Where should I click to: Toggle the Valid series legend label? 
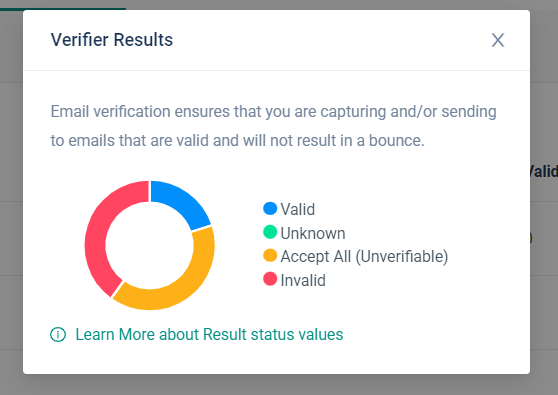point(298,209)
